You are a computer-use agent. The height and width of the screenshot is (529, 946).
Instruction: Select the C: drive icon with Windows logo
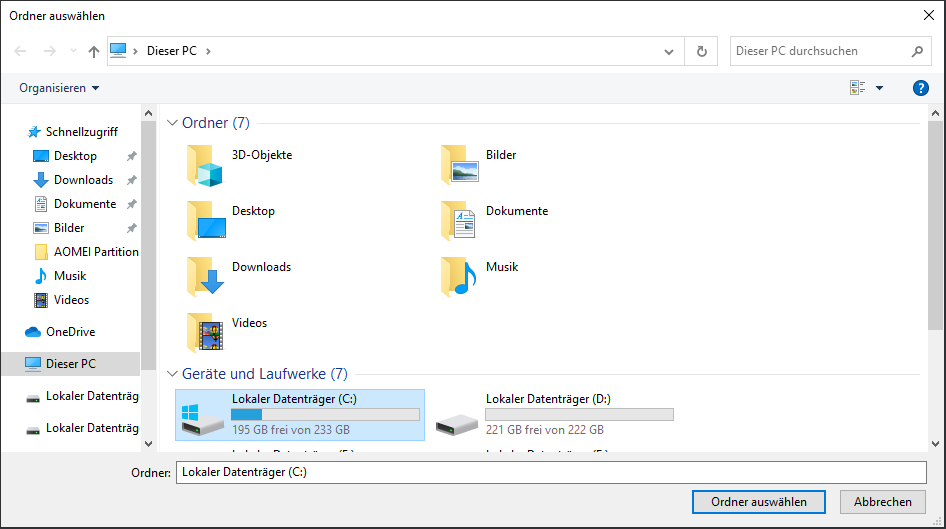coord(202,419)
